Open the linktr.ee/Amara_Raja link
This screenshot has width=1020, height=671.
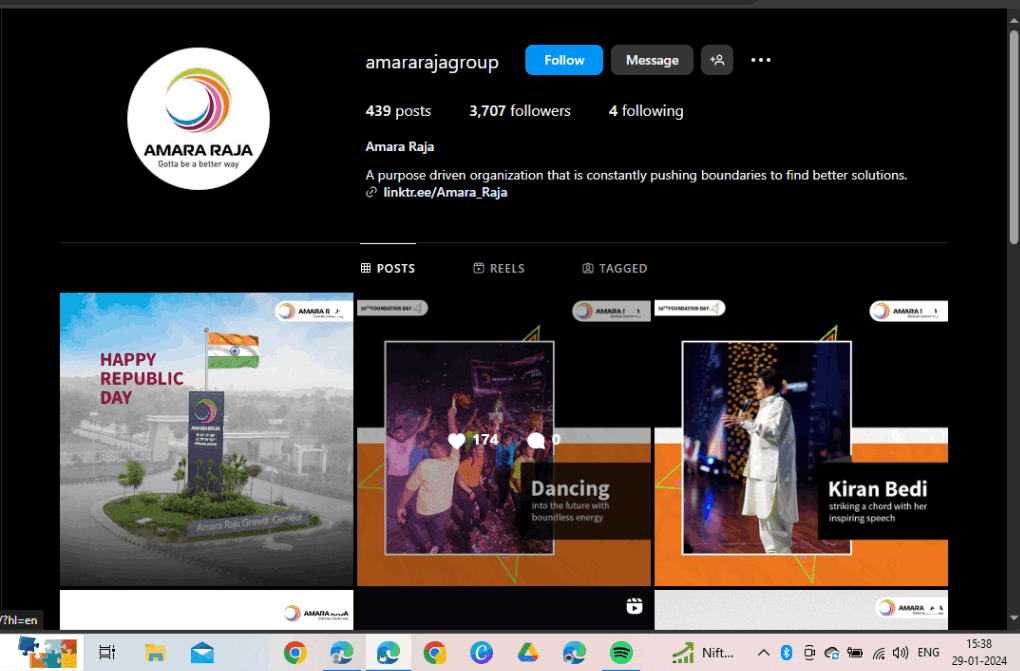(x=446, y=192)
